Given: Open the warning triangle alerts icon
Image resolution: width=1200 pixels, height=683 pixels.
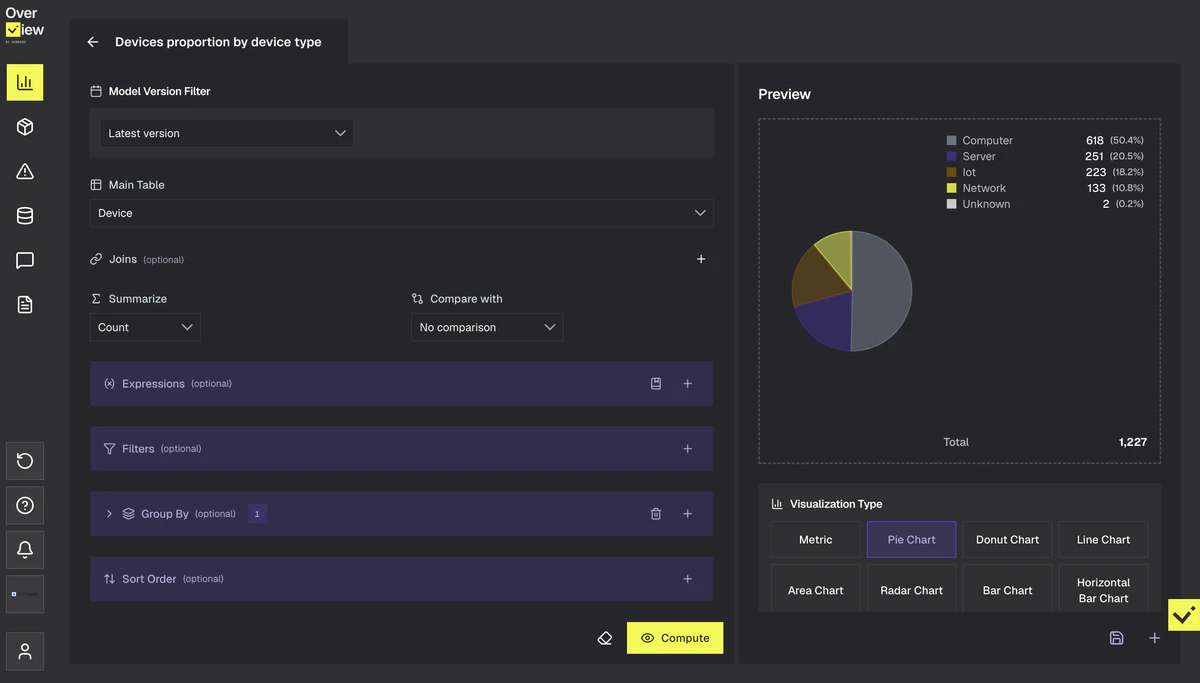Looking at the screenshot, I should coord(25,171).
